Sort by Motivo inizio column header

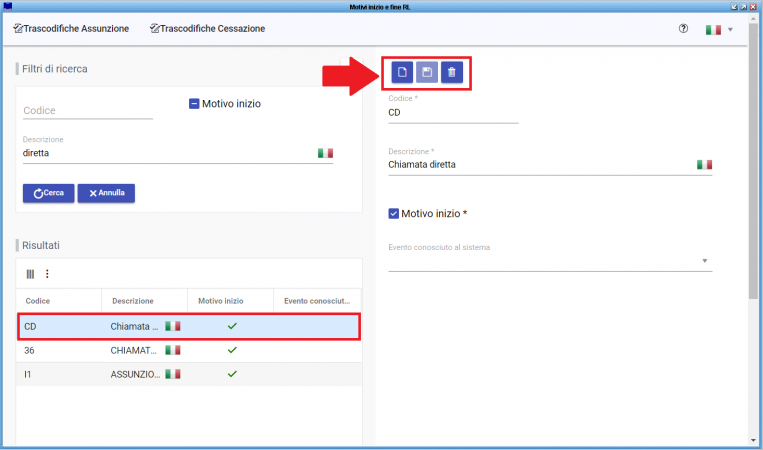pyautogui.click(x=220, y=301)
